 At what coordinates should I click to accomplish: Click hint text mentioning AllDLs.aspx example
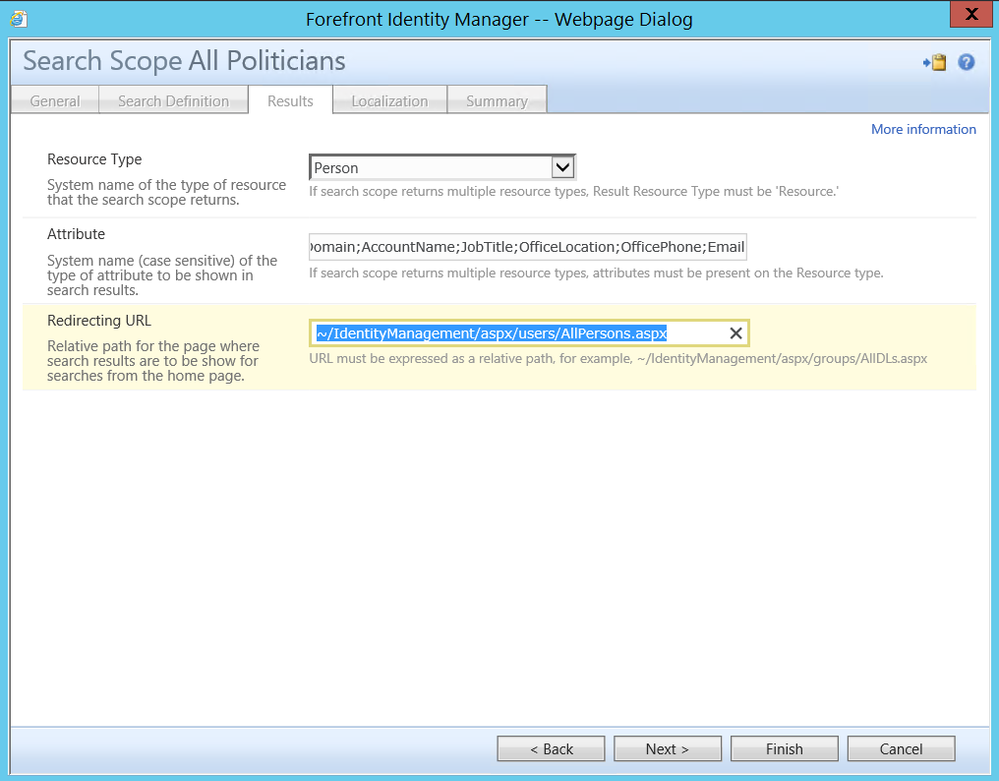pyautogui.click(x=618, y=359)
